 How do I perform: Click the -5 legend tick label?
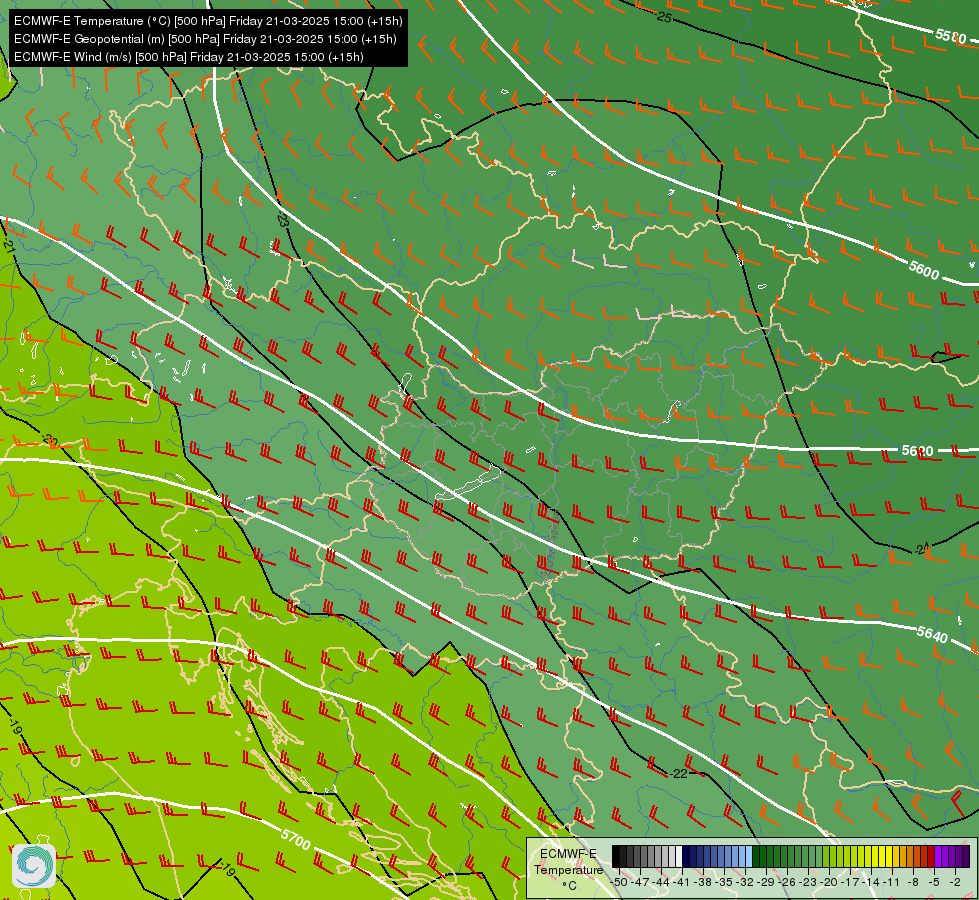(934, 882)
